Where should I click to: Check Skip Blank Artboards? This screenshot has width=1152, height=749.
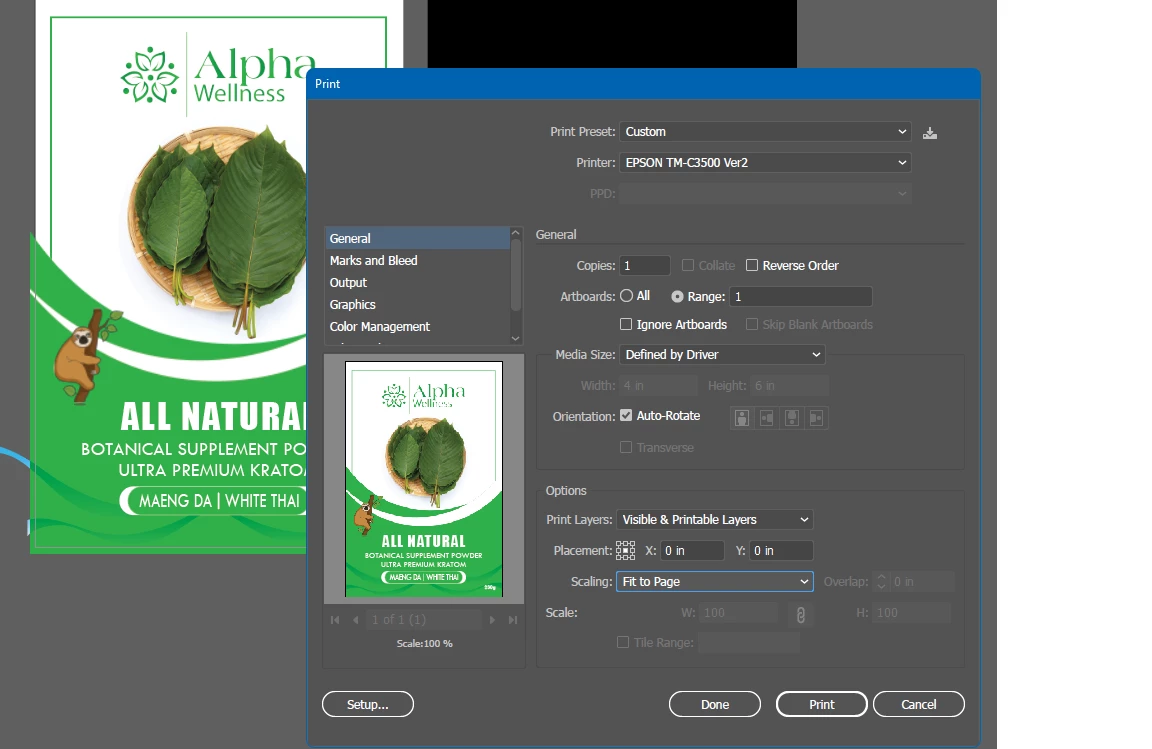pyautogui.click(x=752, y=324)
